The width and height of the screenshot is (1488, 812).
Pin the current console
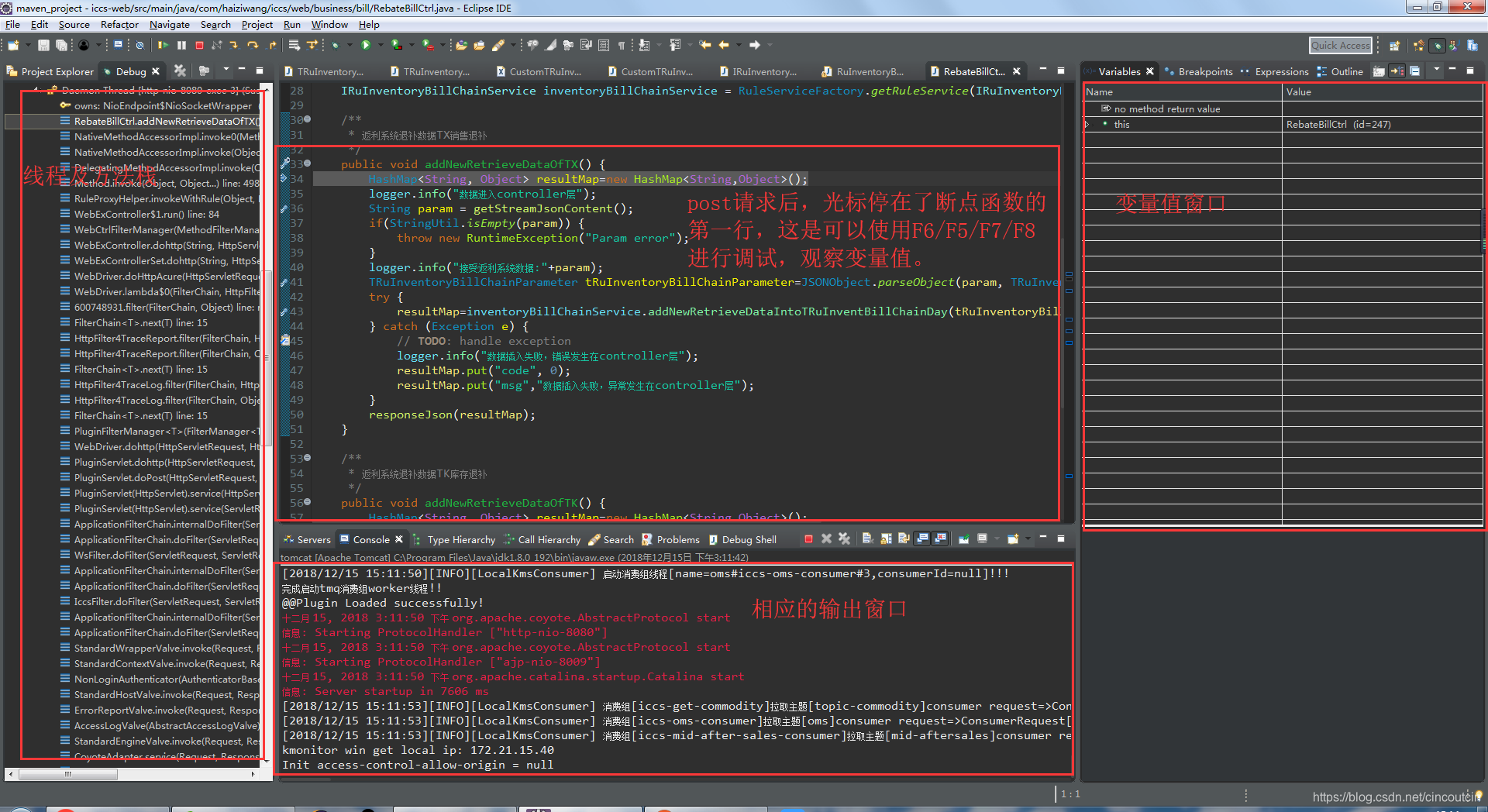pyautogui.click(x=963, y=539)
